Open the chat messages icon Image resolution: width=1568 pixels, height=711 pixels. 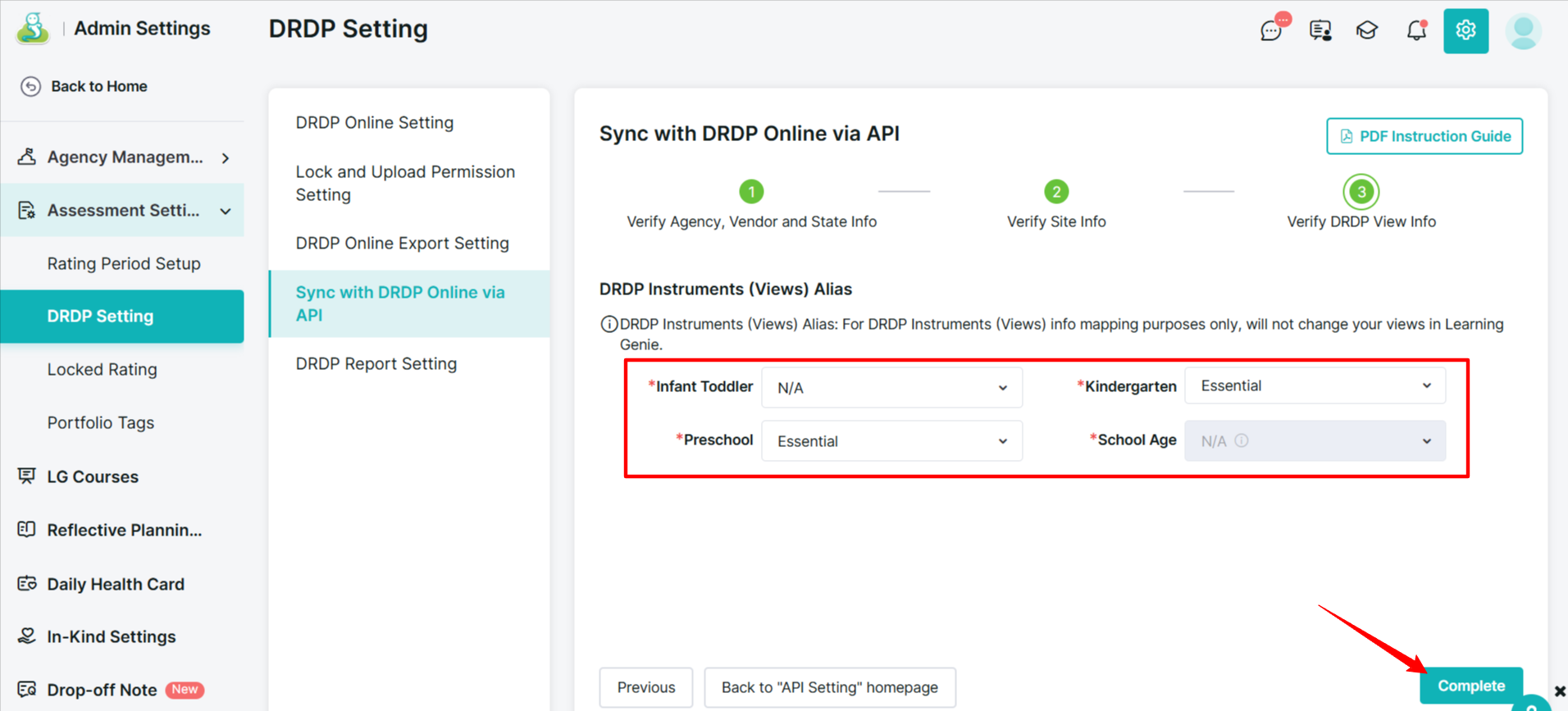(1271, 31)
